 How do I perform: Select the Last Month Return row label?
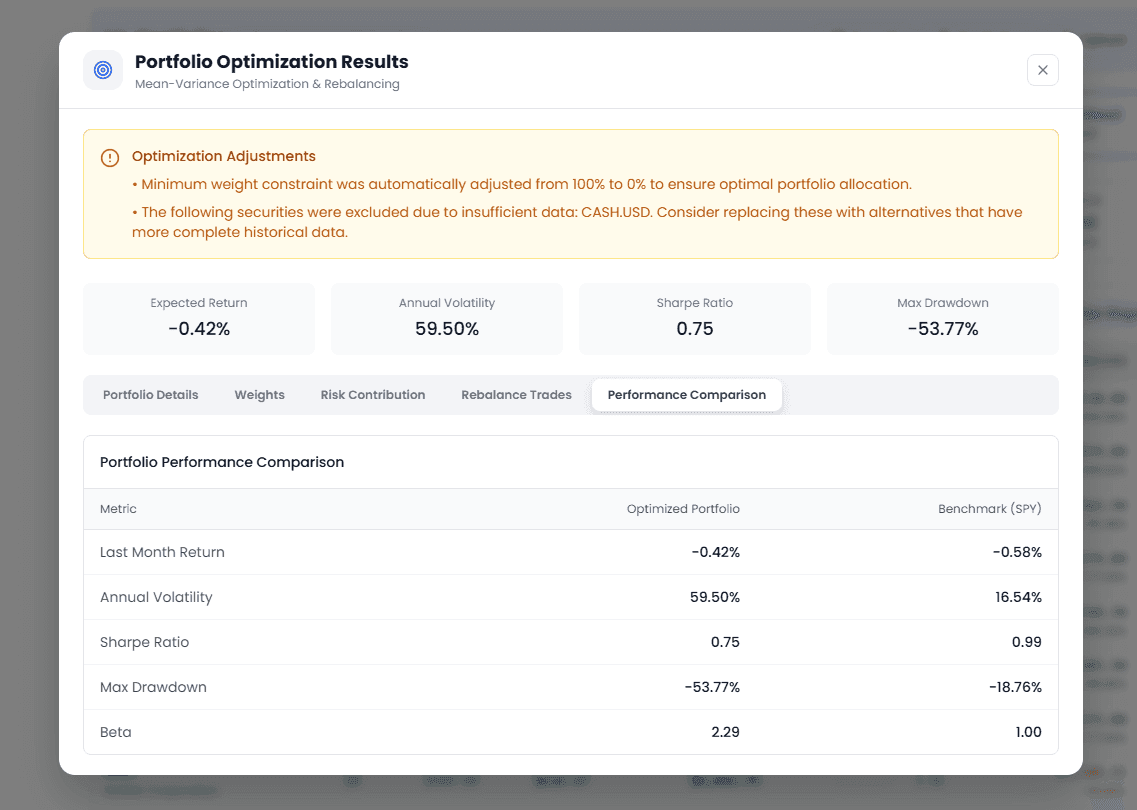(x=162, y=553)
